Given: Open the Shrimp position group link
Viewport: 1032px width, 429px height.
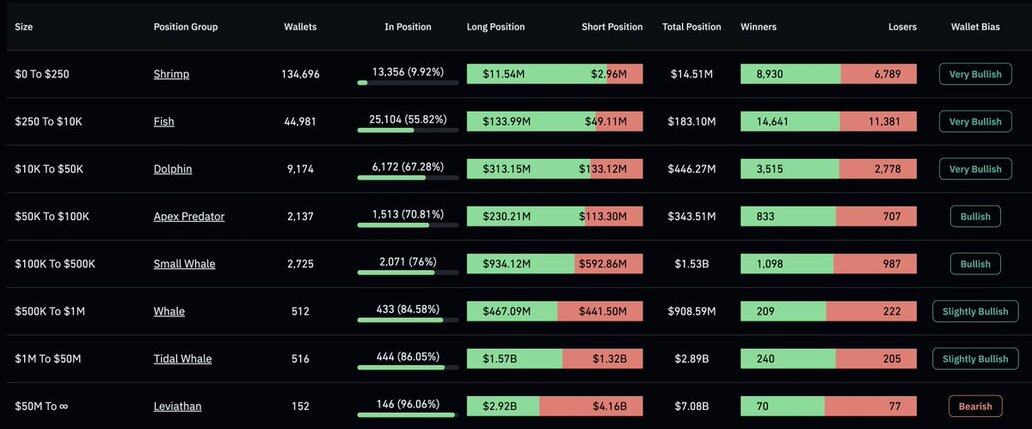Looking at the screenshot, I should pyautogui.click(x=171, y=74).
